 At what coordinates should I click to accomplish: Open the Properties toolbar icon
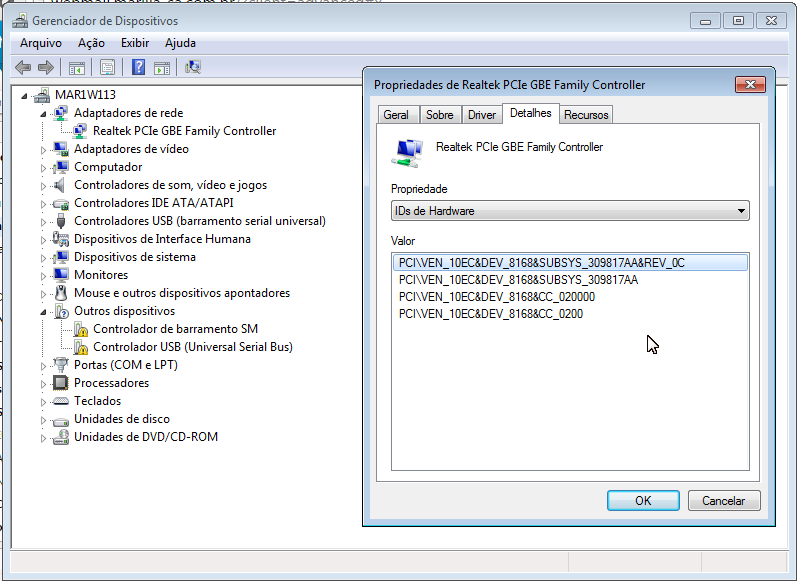click(107, 67)
